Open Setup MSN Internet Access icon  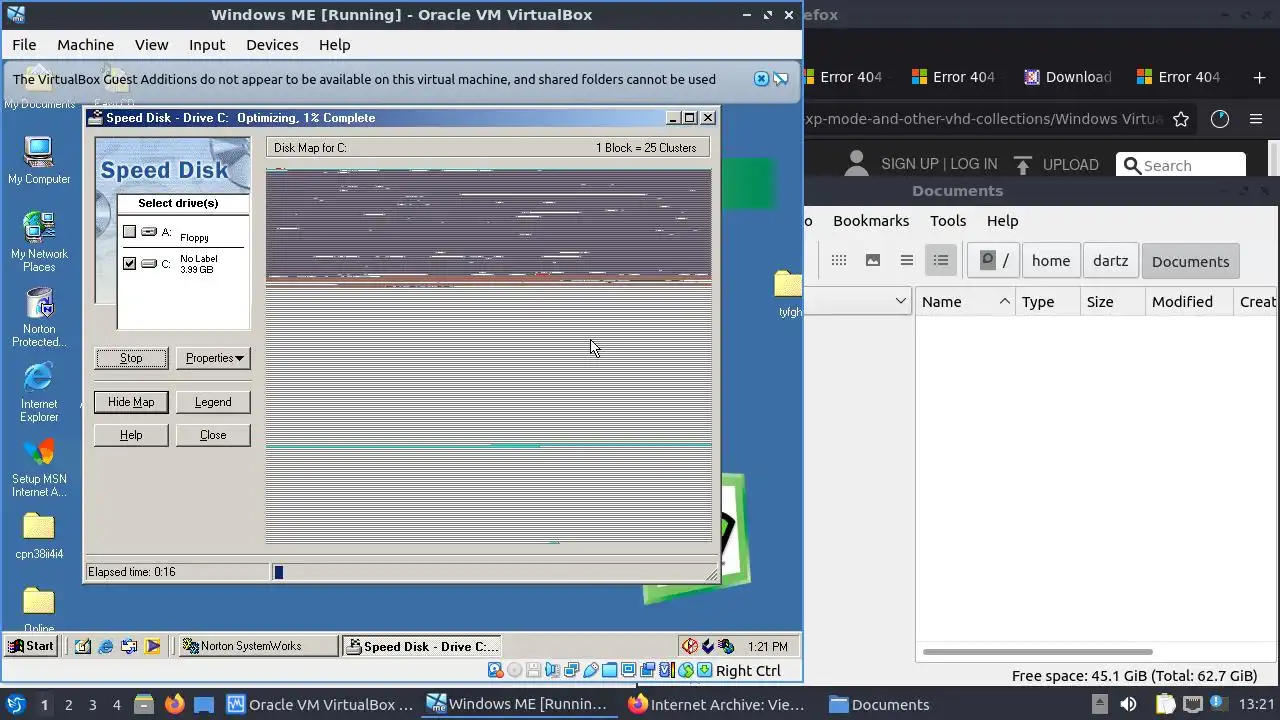39,466
